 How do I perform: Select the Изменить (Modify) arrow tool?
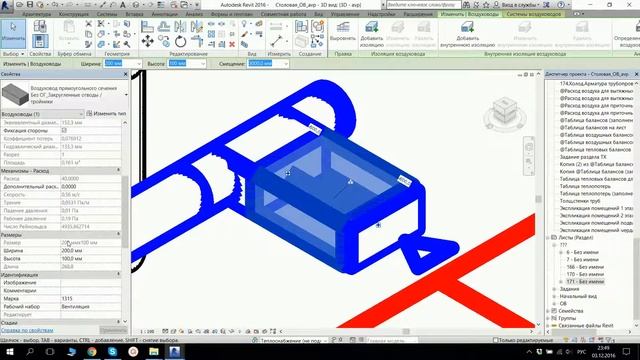[13, 33]
